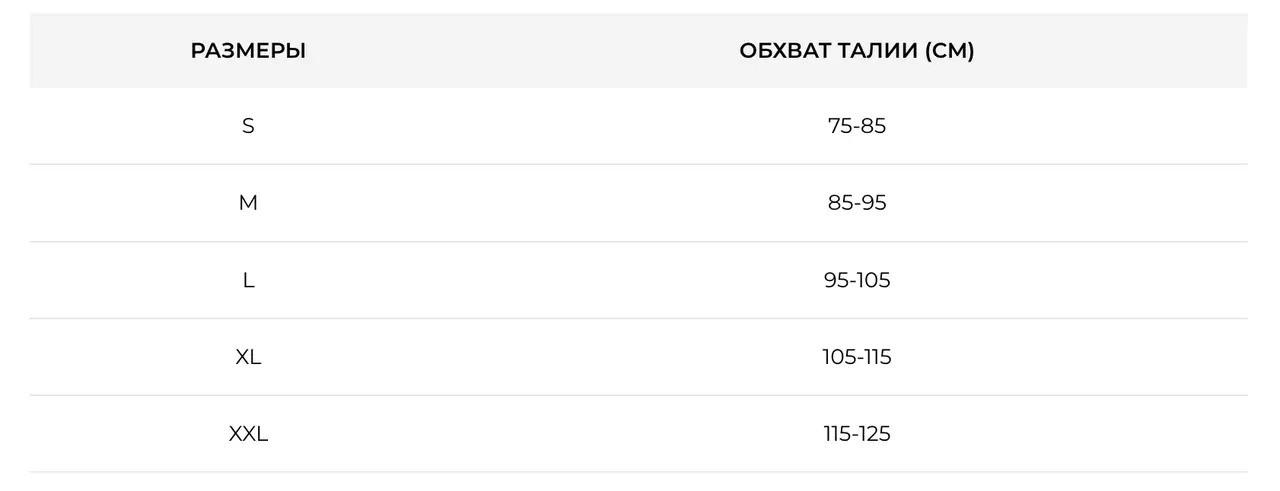Select the S size cell
This screenshot has height=491, width=1280.
(248, 126)
